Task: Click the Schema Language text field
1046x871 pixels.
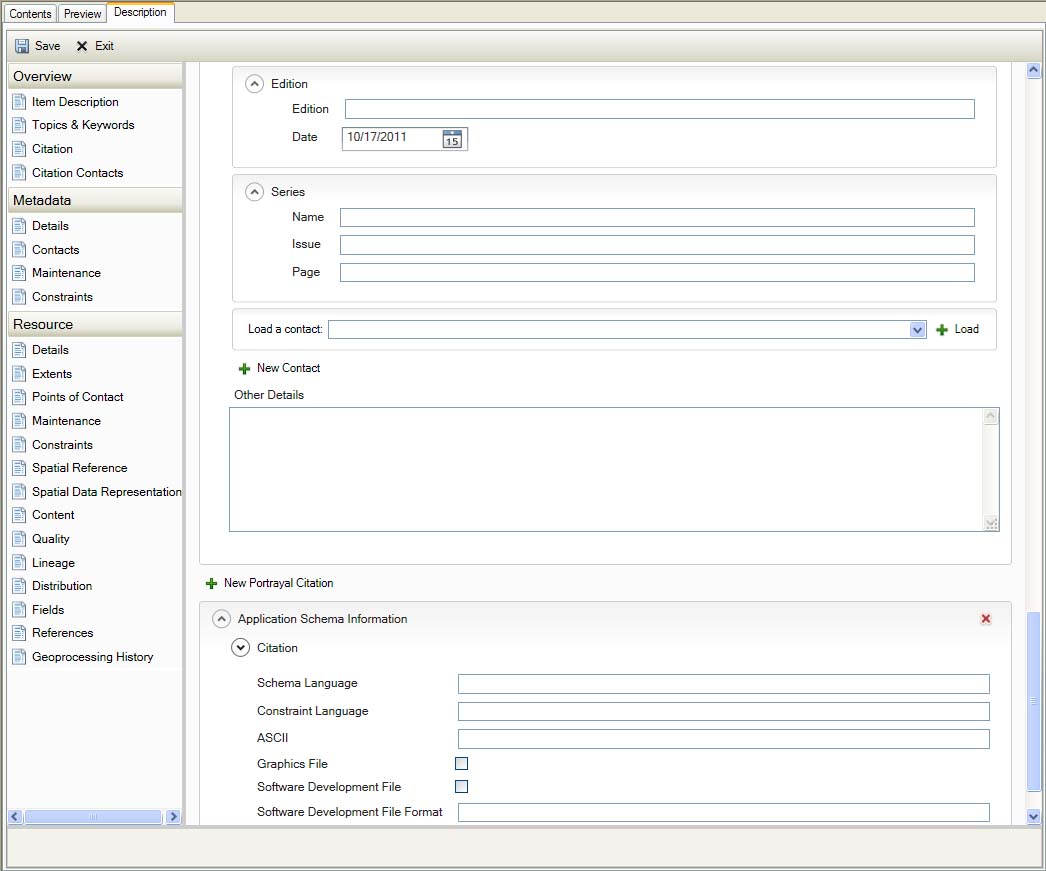Action: [x=723, y=684]
